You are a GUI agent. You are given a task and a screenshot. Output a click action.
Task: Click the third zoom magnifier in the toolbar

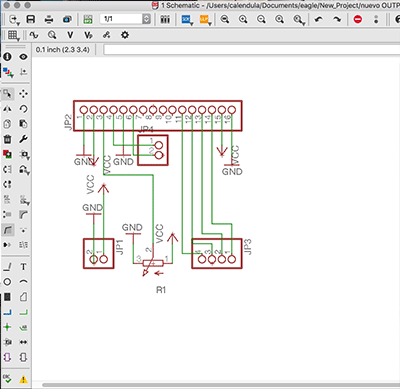(x=261, y=19)
